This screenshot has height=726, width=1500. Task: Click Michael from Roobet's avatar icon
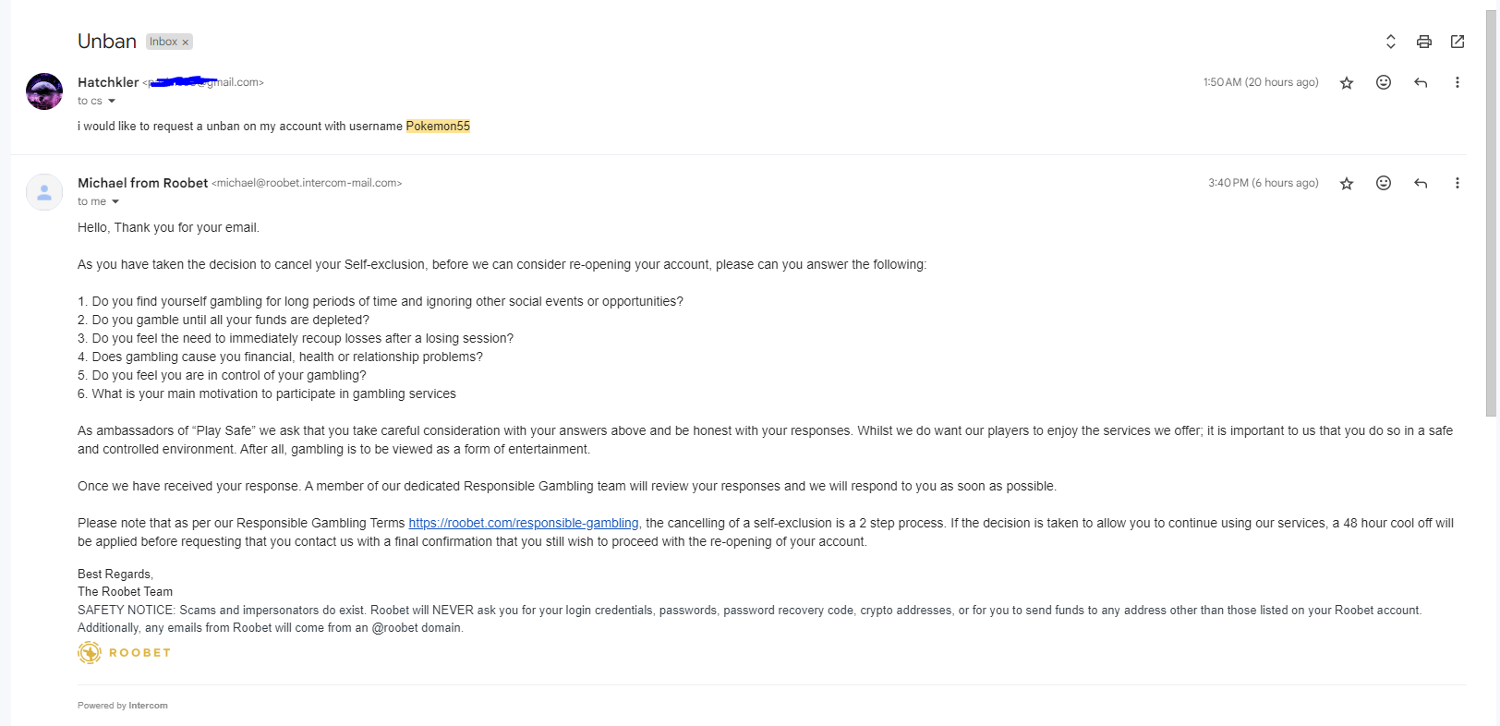coord(44,192)
